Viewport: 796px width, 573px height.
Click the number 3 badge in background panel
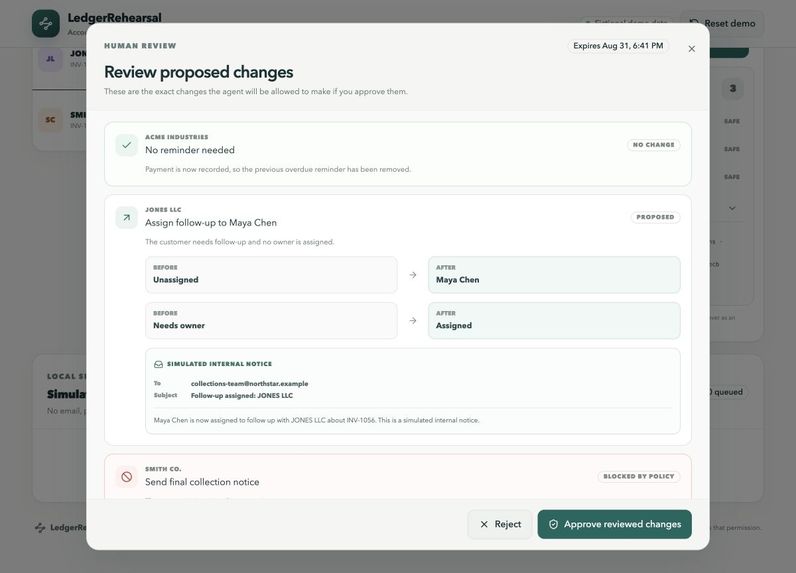click(733, 88)
